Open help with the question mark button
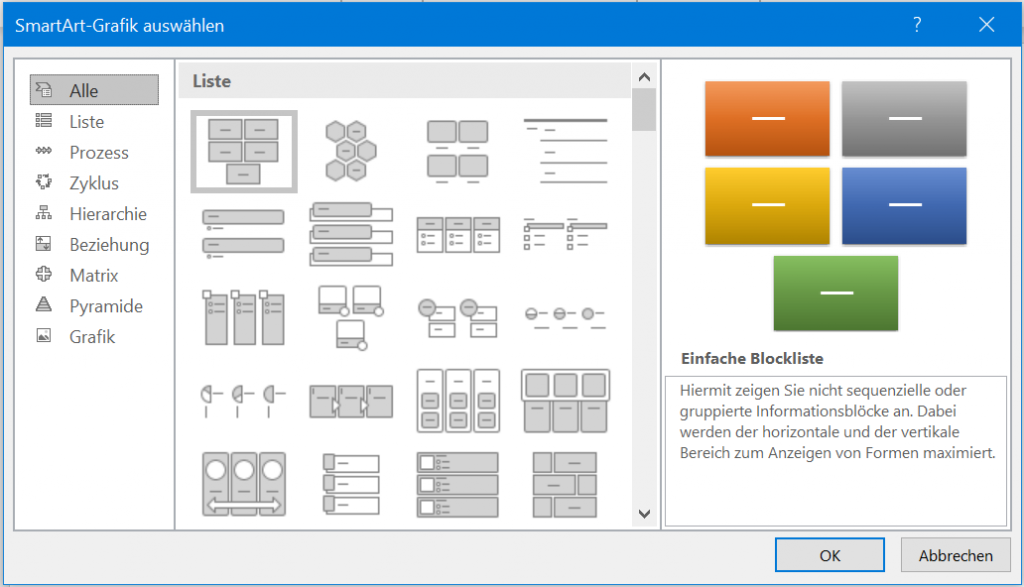 [918, 25]
